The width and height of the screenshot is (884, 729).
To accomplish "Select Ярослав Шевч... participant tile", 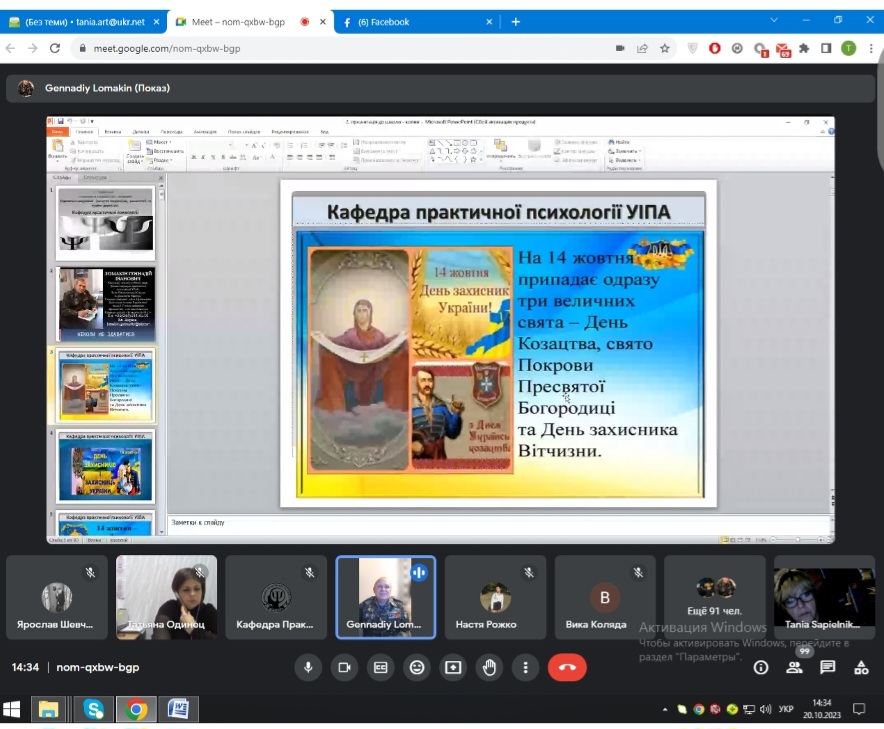I will point(57,597).
